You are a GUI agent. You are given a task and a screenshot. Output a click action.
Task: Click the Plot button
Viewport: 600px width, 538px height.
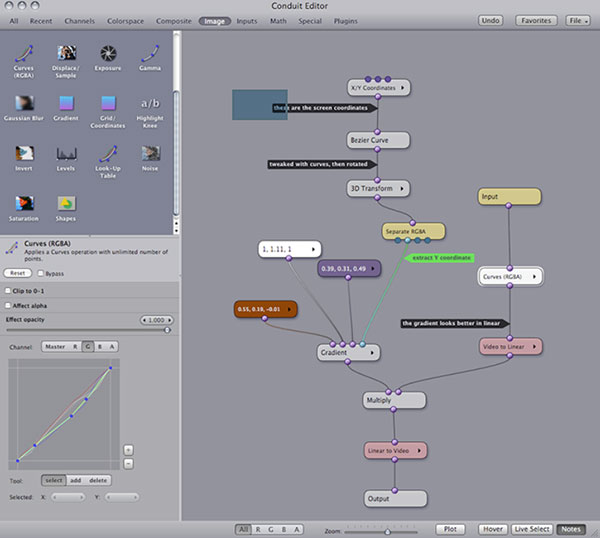(x=450, y=529)
